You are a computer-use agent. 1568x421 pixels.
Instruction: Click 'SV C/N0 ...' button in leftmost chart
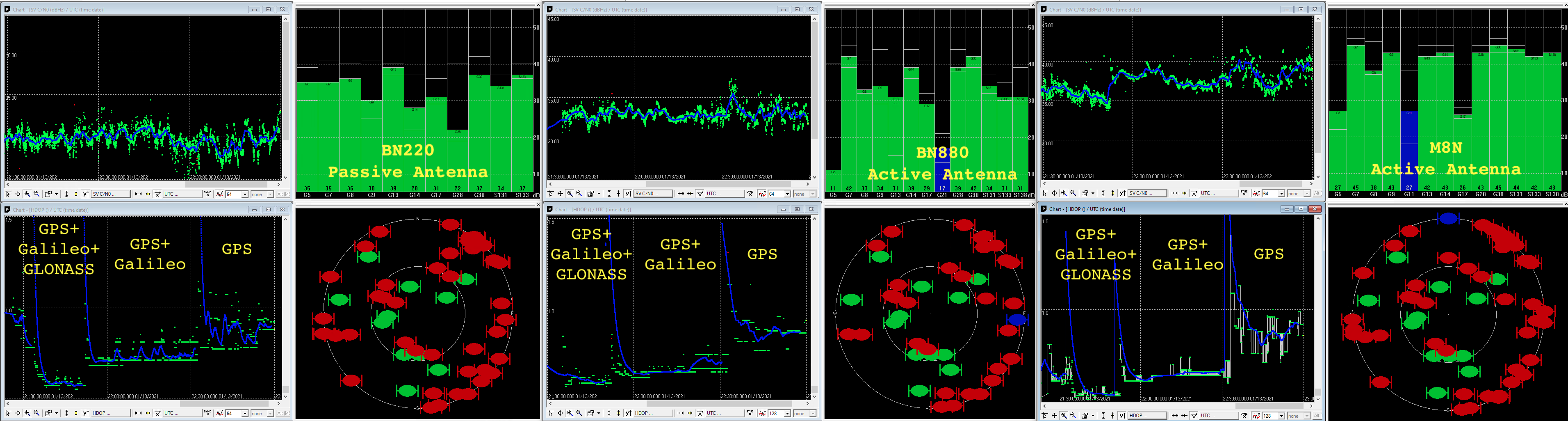point(111,194)
